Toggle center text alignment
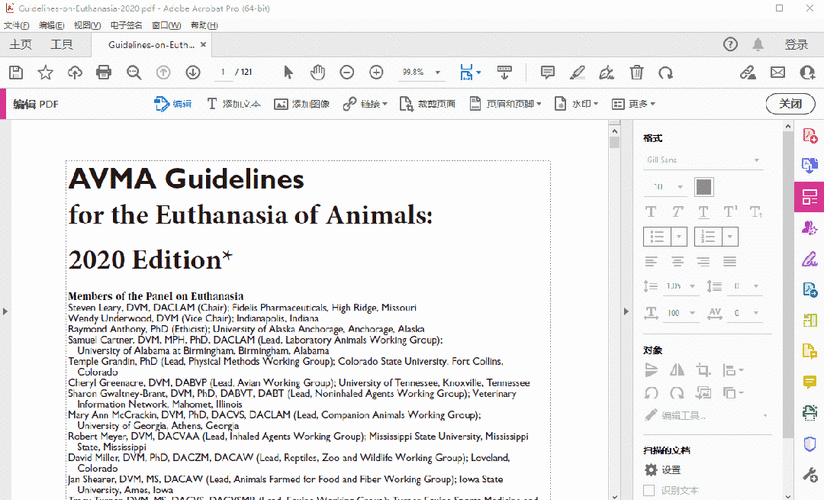Viewport: 824px width, 500px height. 678,261
